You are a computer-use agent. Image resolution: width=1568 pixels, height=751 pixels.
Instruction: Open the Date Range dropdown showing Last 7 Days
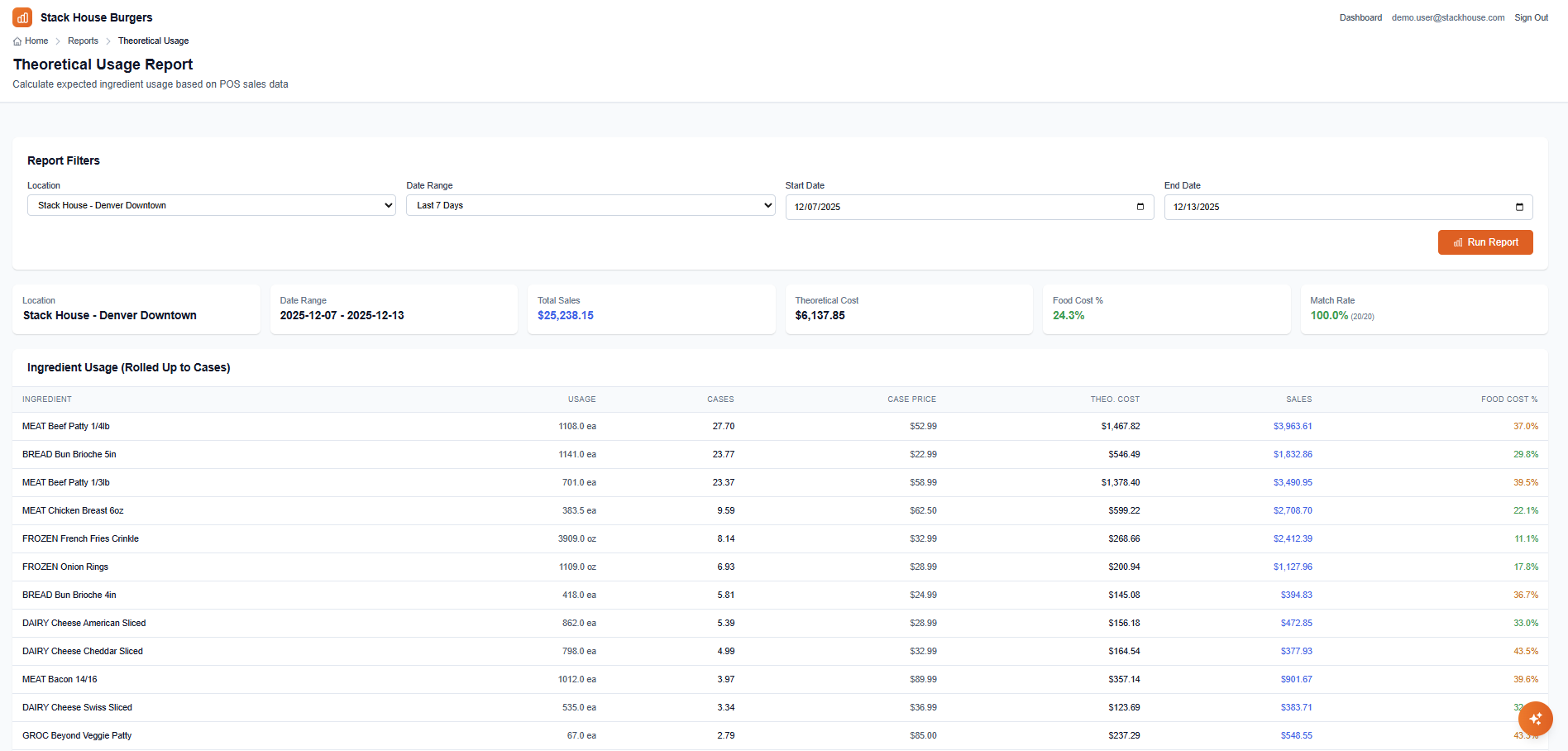pos(590,205)
